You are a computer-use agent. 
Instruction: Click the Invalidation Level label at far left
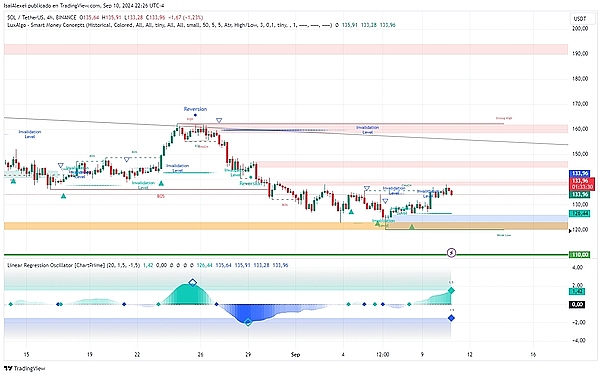point(30,134)
